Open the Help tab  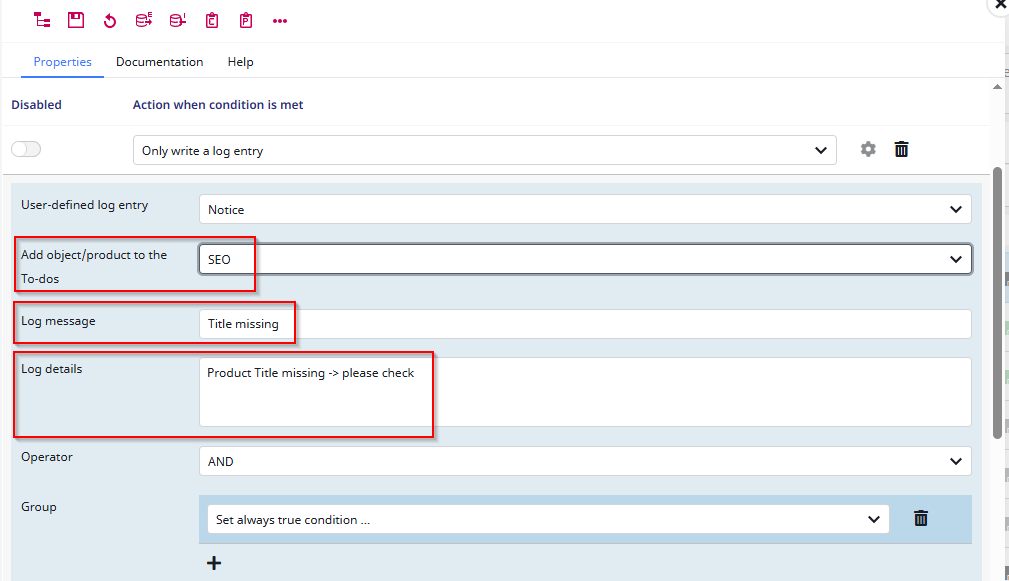tap(240, 61)
